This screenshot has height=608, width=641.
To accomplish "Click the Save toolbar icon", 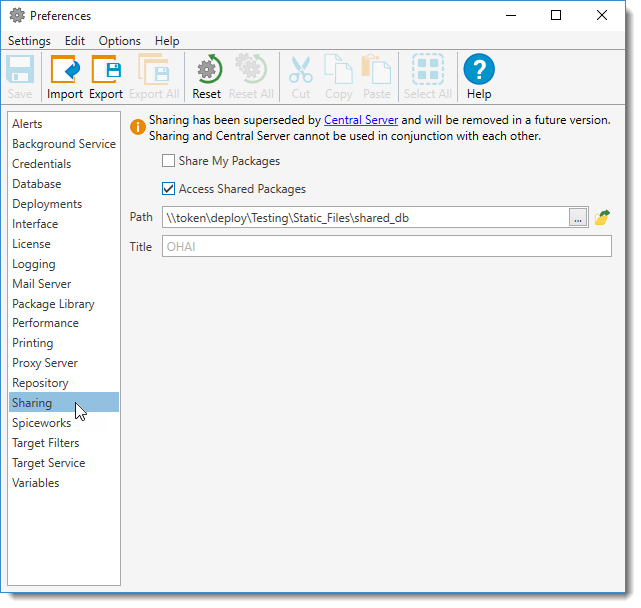I will (20, 77).
